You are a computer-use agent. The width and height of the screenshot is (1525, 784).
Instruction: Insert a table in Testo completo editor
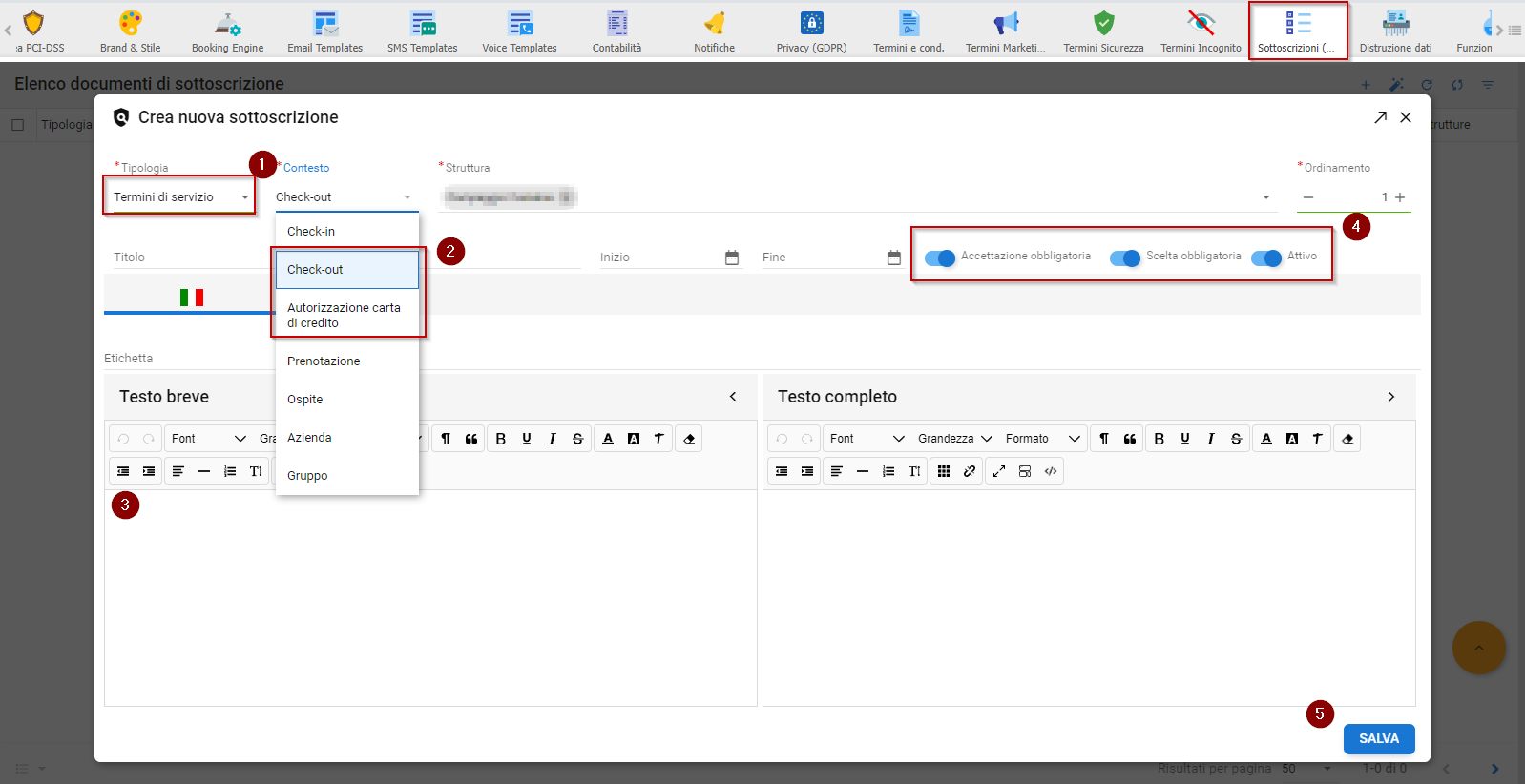tap(944, 471)
